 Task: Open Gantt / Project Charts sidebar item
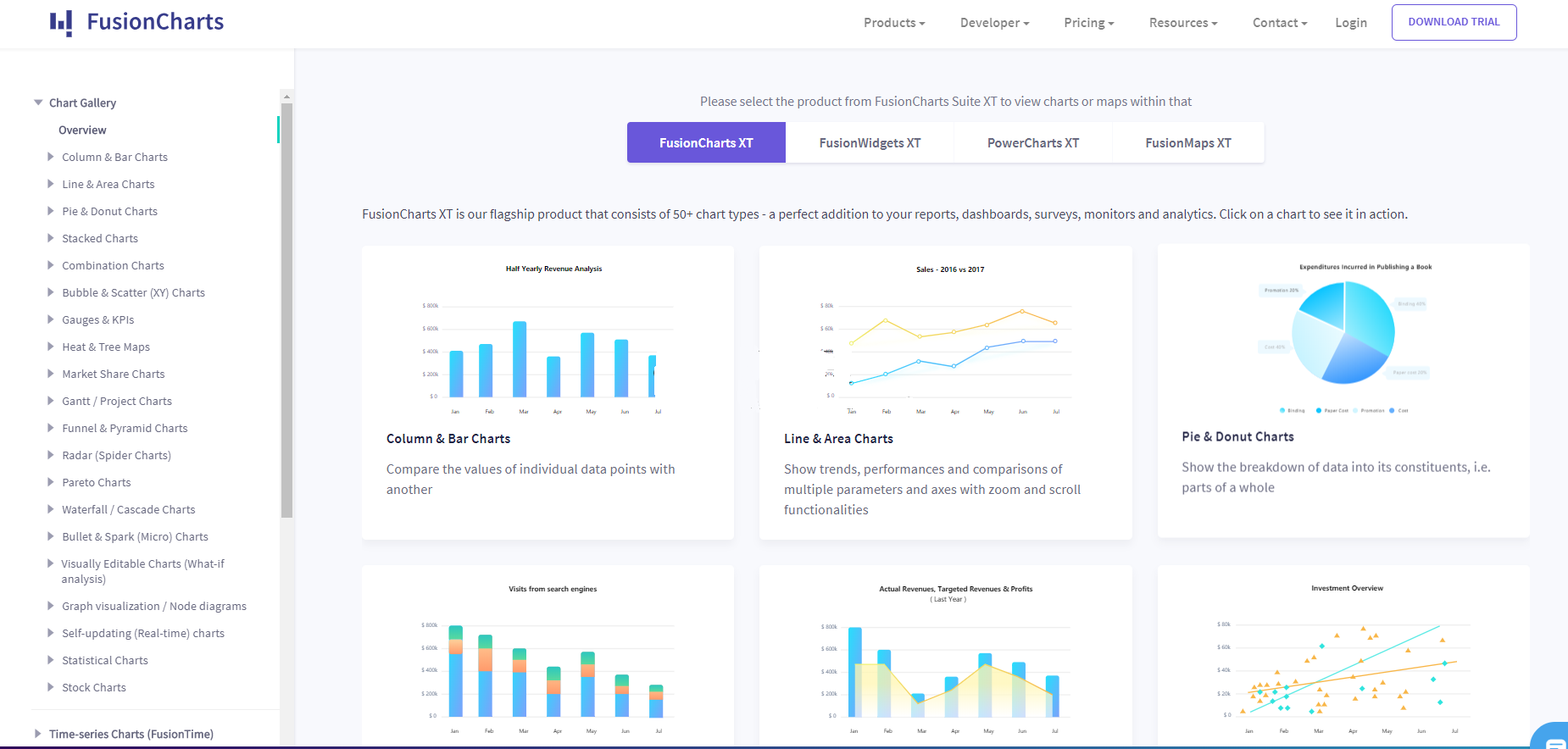pos(117,401)
